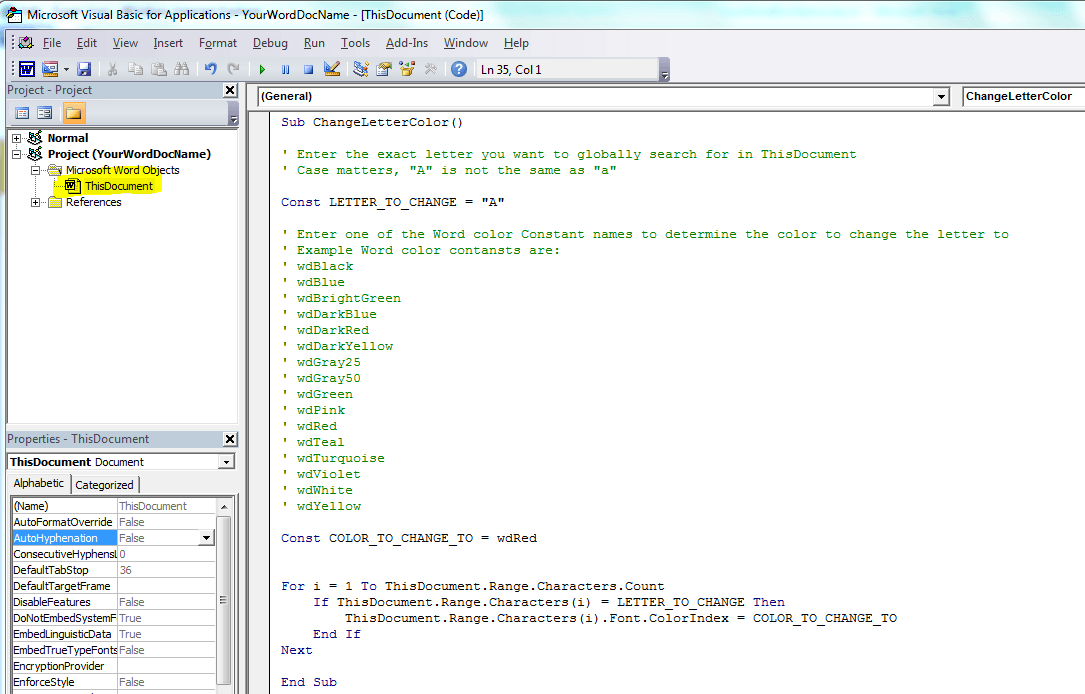The height and width of the screenshot is (694, 1085).
Task: Collapse the Project (YourWordDocName) node
Action: click(17, 154)
